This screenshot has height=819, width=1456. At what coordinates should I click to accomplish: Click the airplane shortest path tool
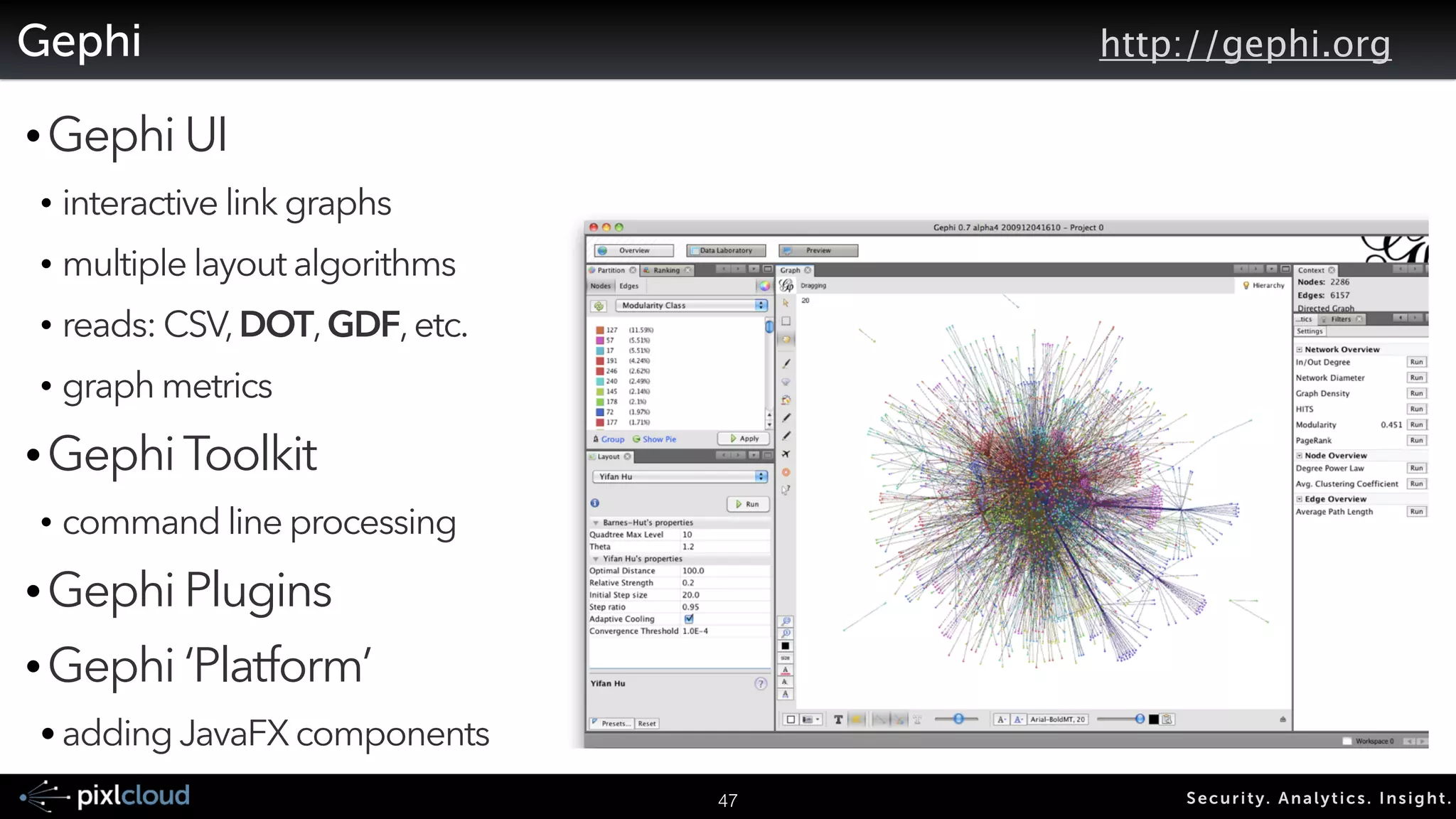point(786,454)
